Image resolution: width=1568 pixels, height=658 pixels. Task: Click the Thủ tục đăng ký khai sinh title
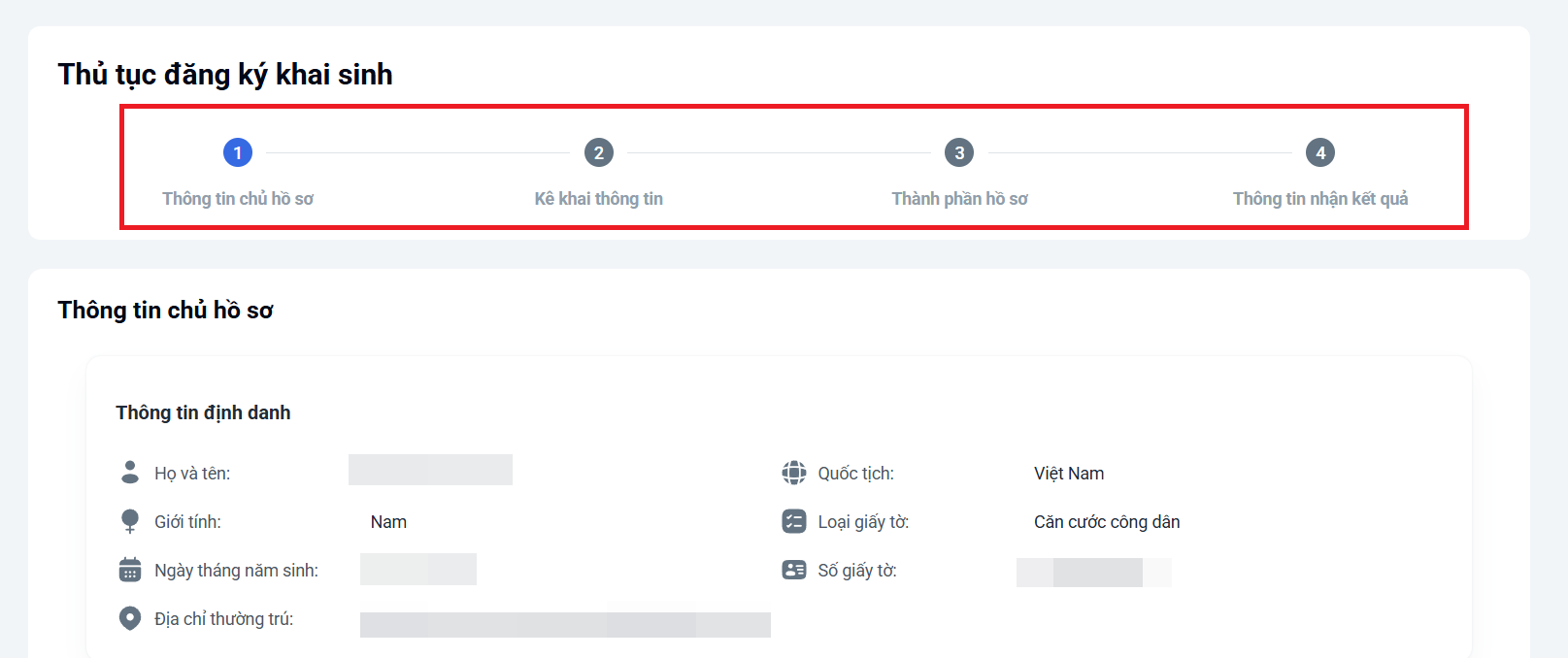(x=224, y=73)
